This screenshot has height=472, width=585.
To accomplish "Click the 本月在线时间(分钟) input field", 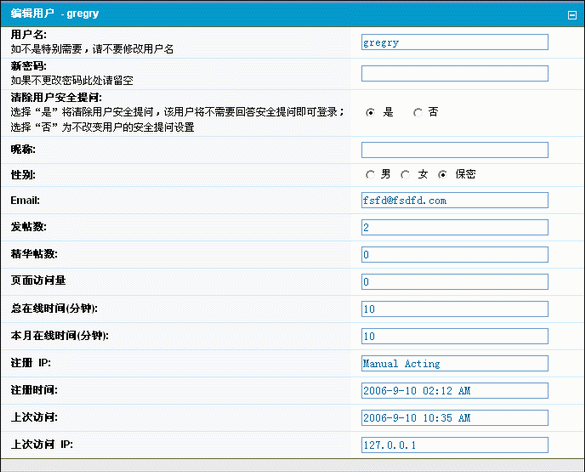I will pos(455,336).
